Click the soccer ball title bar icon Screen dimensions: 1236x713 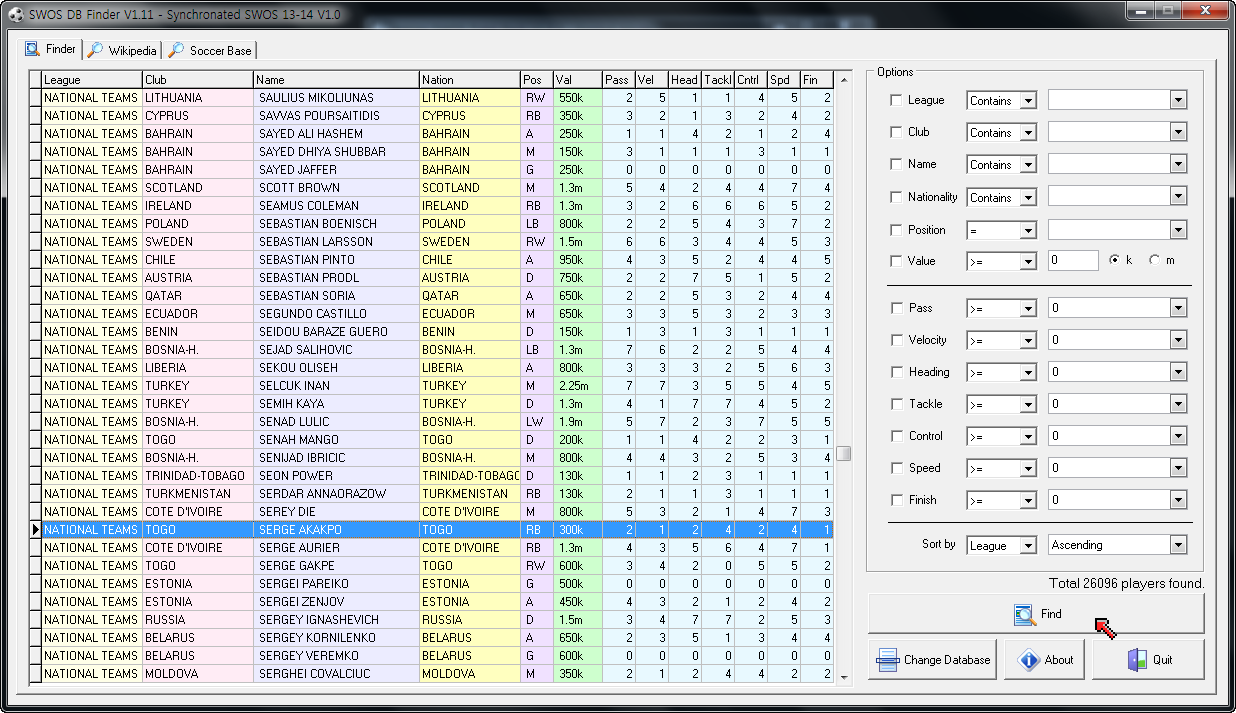coord(14,15)
